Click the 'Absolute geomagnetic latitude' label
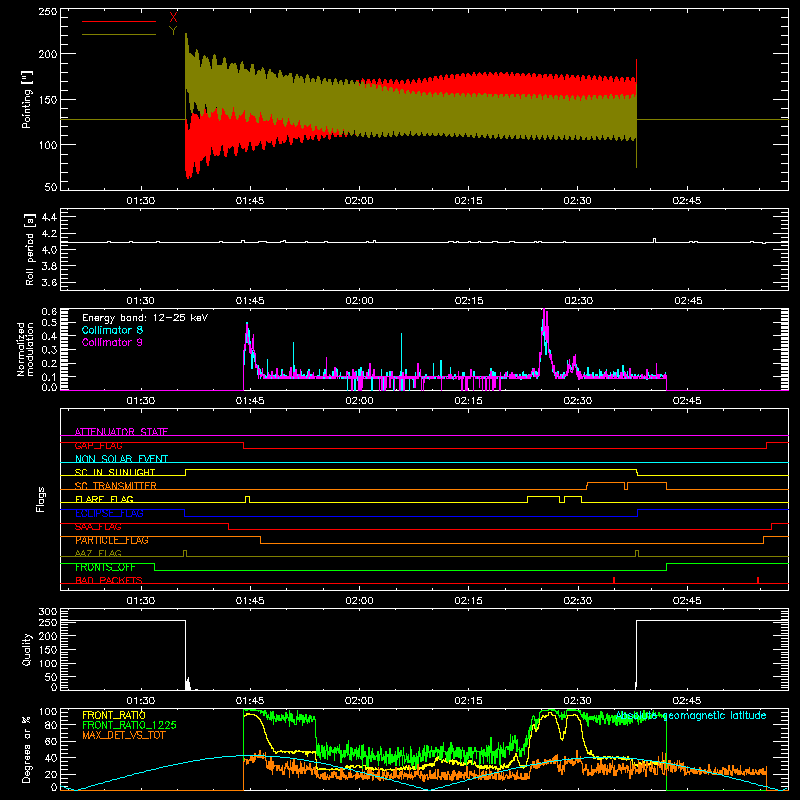The height and width of the screenshot is (800, 800). pyautogui.click(x=691, y=715)
